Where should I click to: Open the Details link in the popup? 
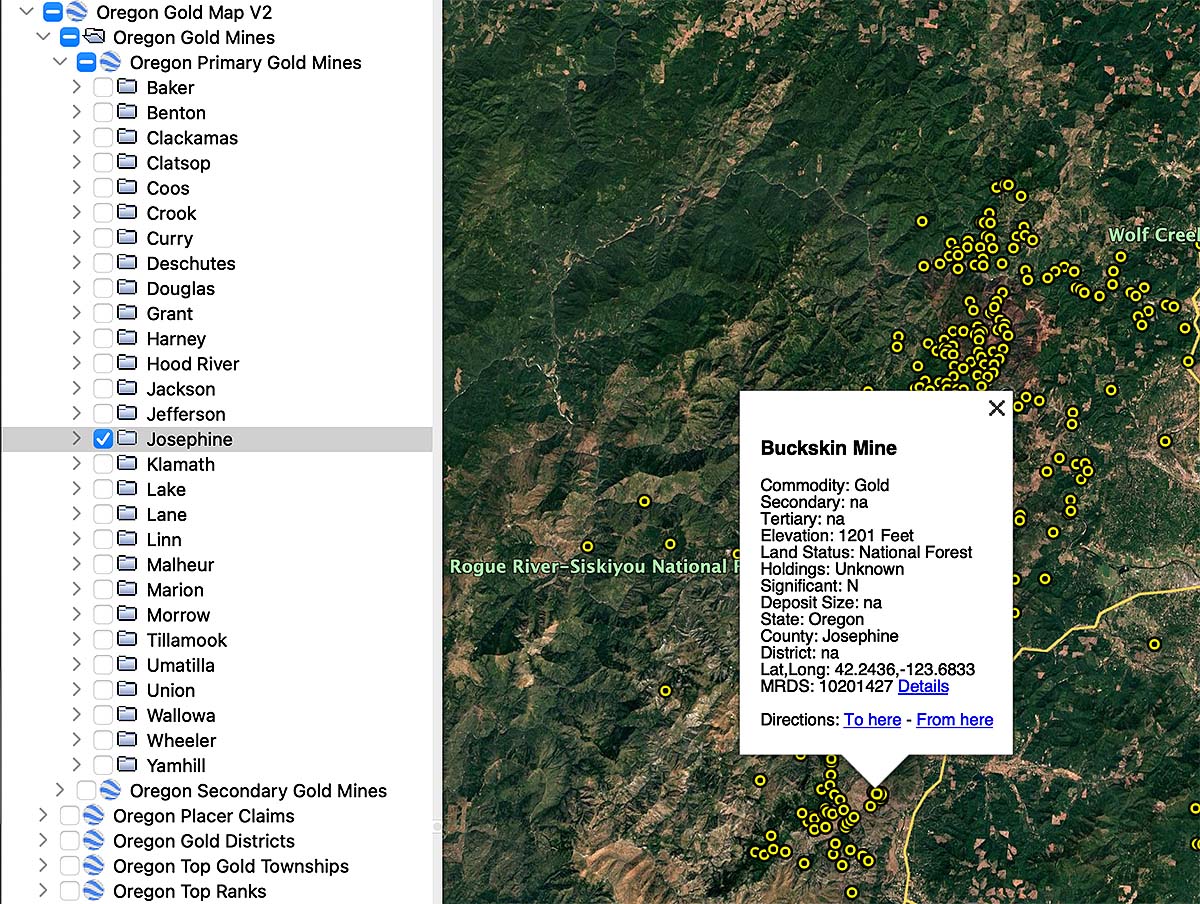click(923, 686)
